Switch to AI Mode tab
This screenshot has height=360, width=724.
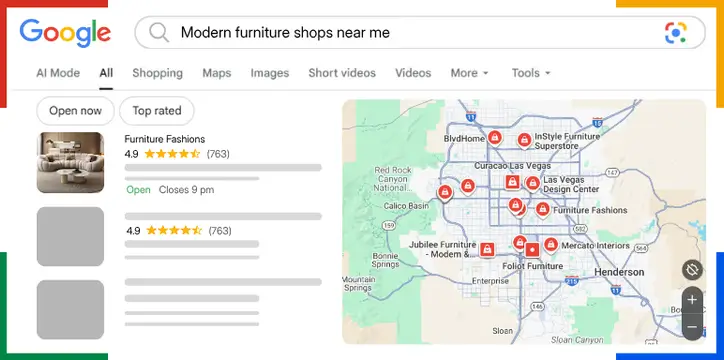click(x=58, y=73)
